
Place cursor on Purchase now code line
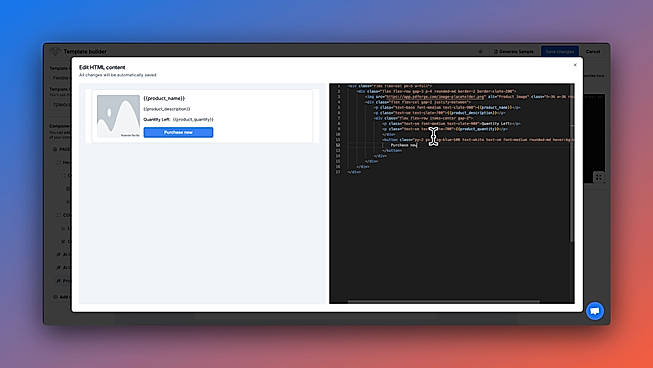click(x=404, y=145)
